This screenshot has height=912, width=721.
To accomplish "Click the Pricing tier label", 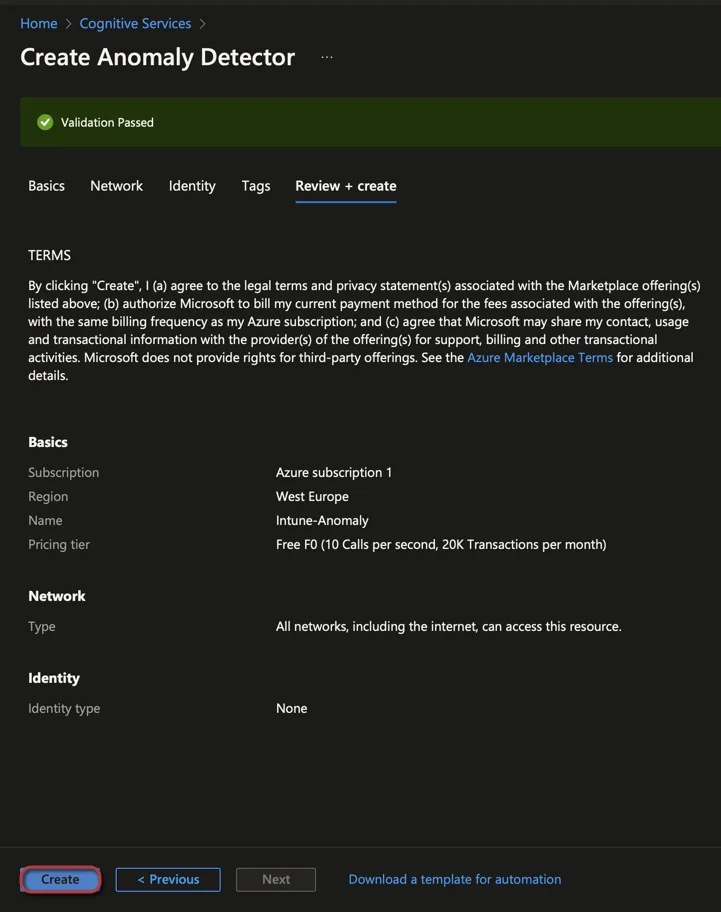I will click(59, 544).
